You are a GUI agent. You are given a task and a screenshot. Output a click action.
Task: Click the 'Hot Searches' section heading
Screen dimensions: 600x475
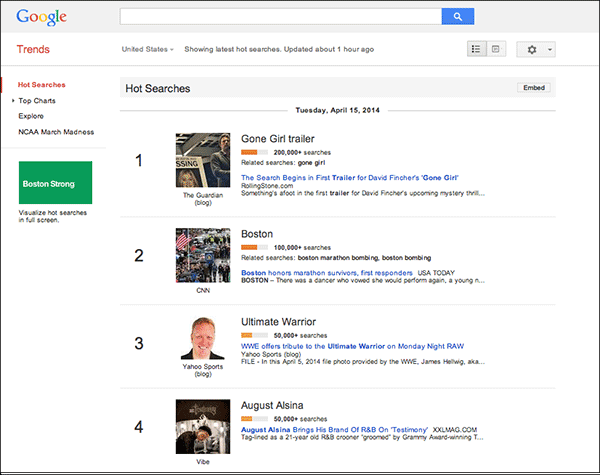tap(158, 88)
